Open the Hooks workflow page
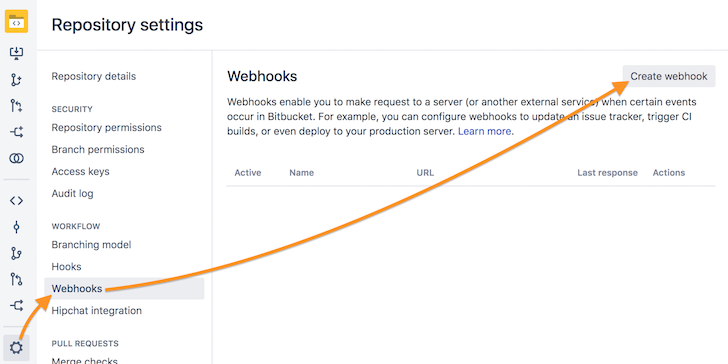 pos(66,266)
